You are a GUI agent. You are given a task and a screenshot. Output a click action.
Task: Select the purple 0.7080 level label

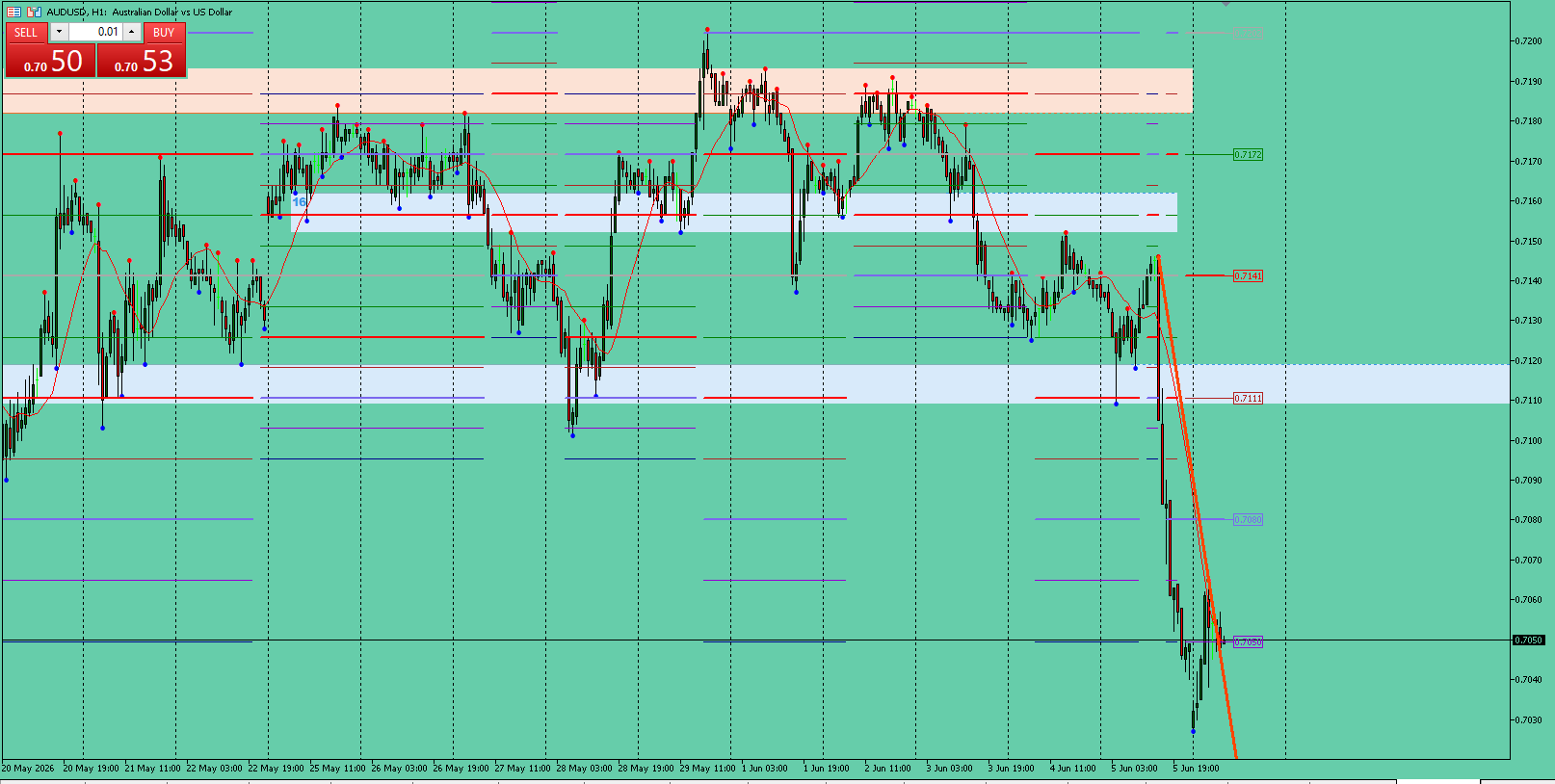[x=1248, y=519]
